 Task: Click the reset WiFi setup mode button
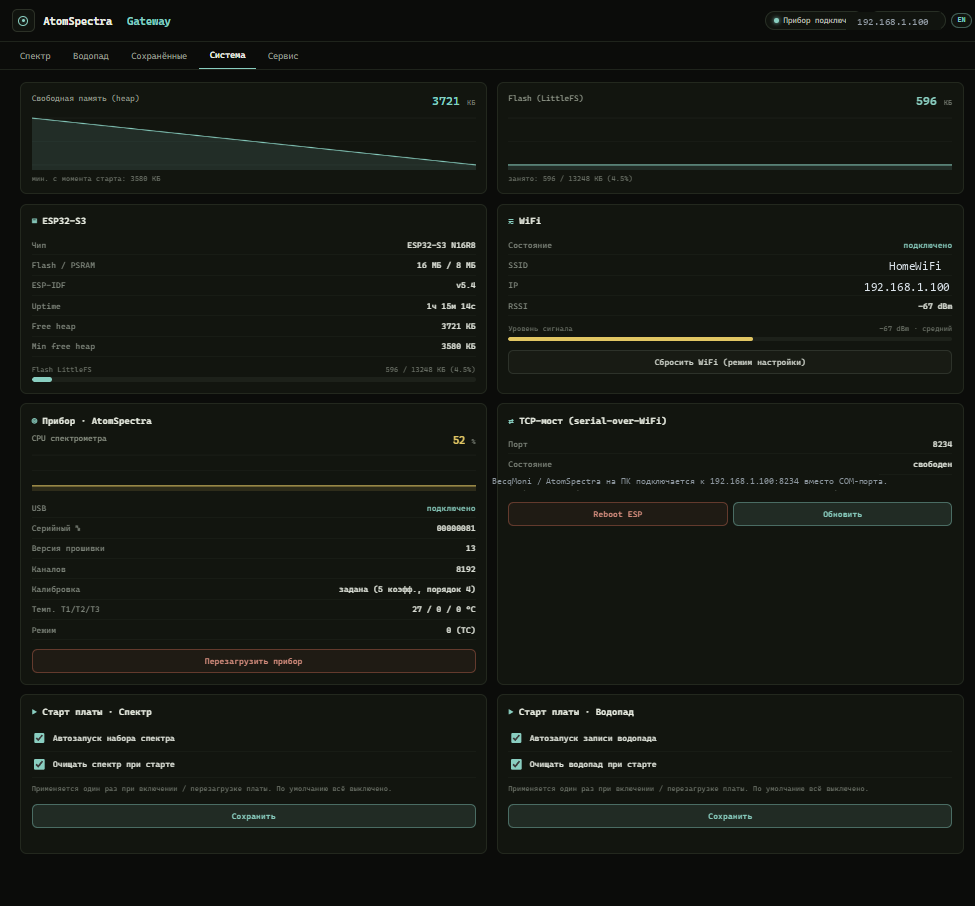[x=729, y=362]
